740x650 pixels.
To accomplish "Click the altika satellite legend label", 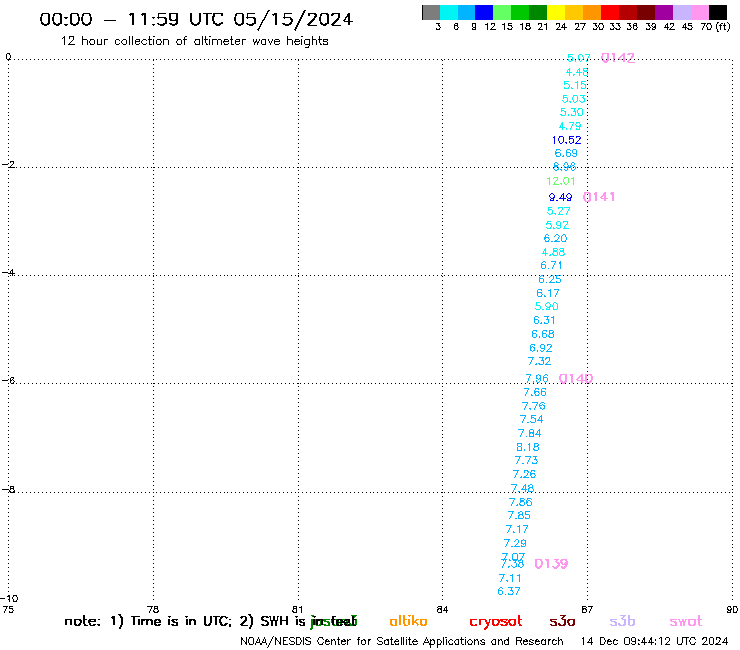I will click(408, 621).
